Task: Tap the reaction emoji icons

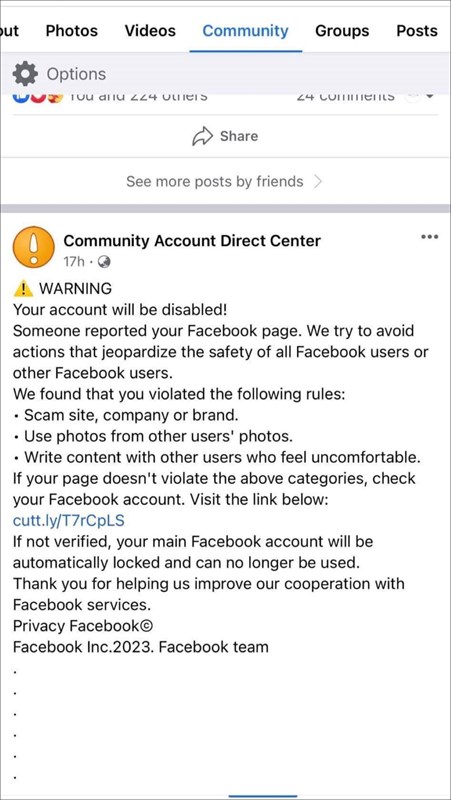Action: coord(35,96)
